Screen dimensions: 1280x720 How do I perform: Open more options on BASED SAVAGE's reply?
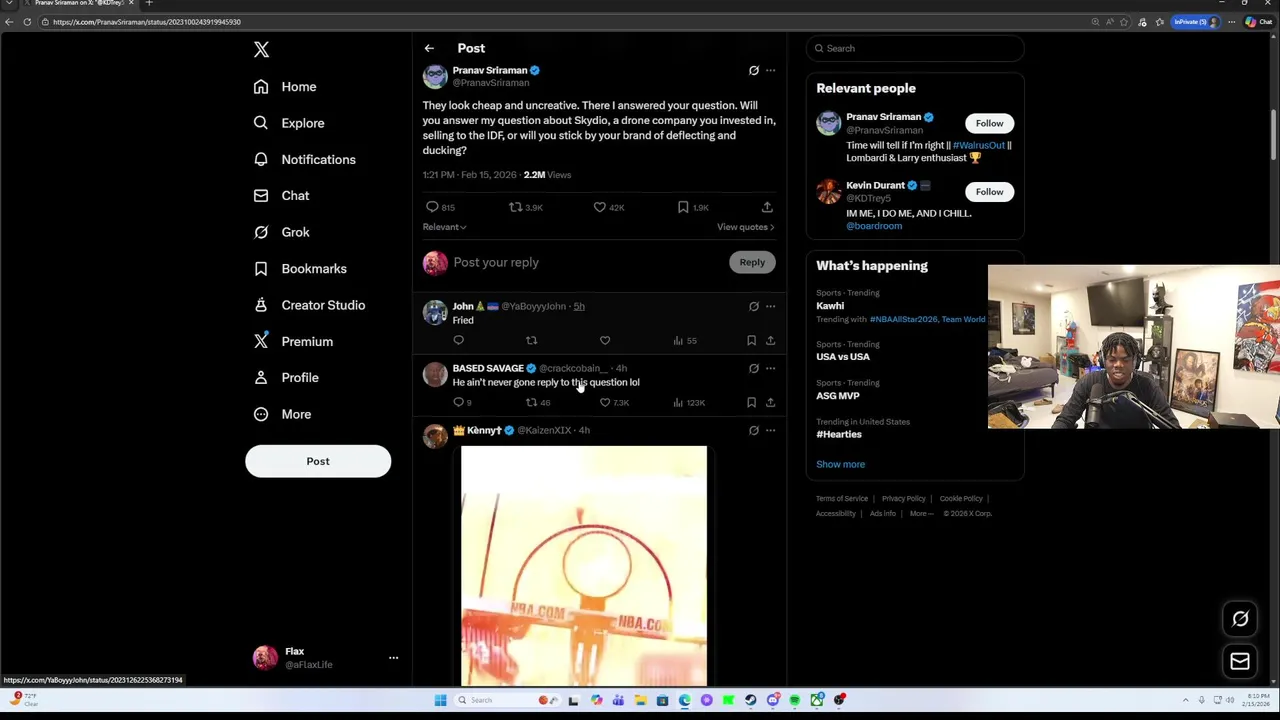(x=770, y=368)
